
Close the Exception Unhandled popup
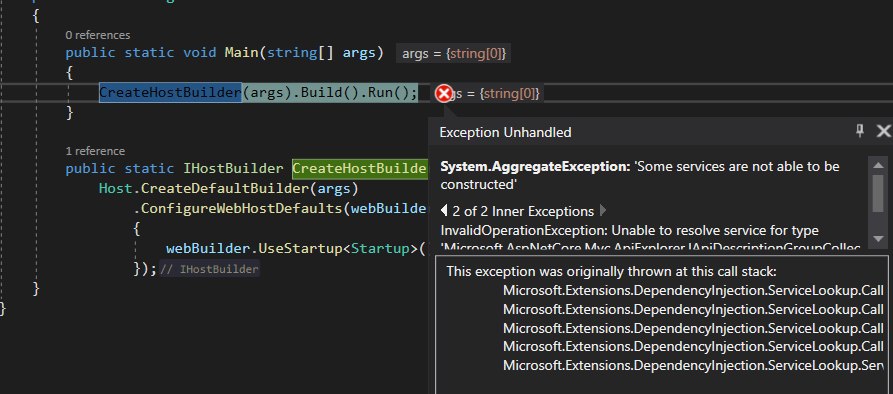pyautogui.click(x=883, y=131)
